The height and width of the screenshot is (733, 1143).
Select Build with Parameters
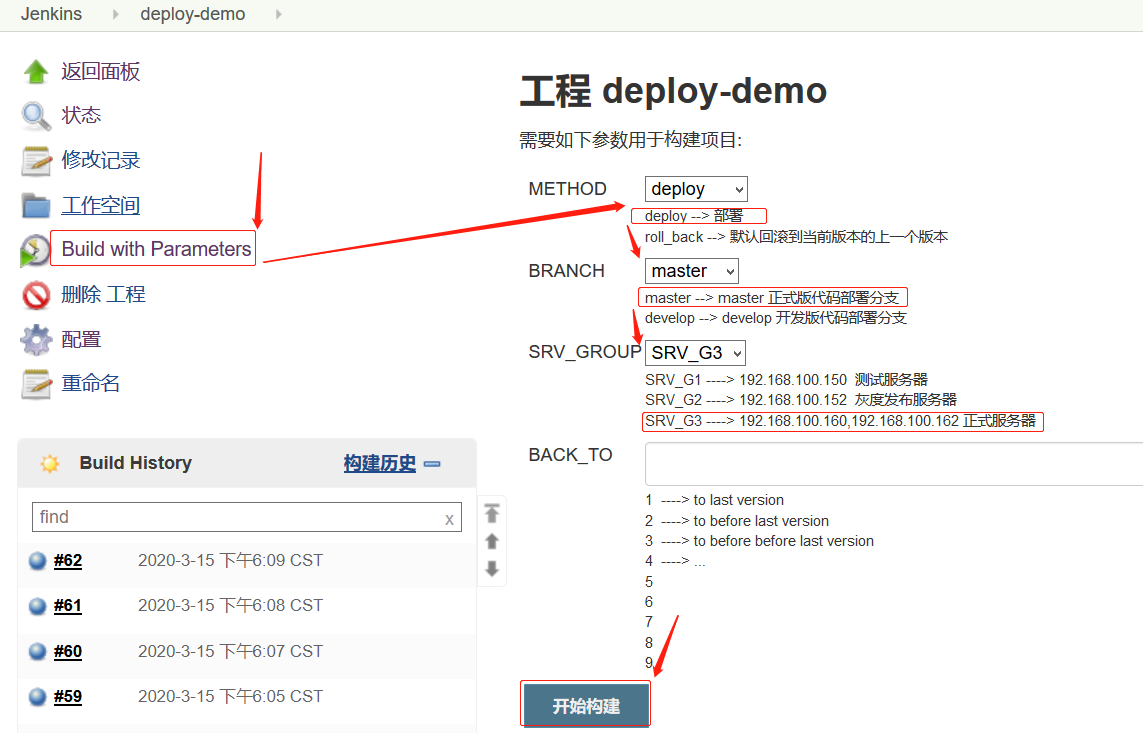pos(156,249)
